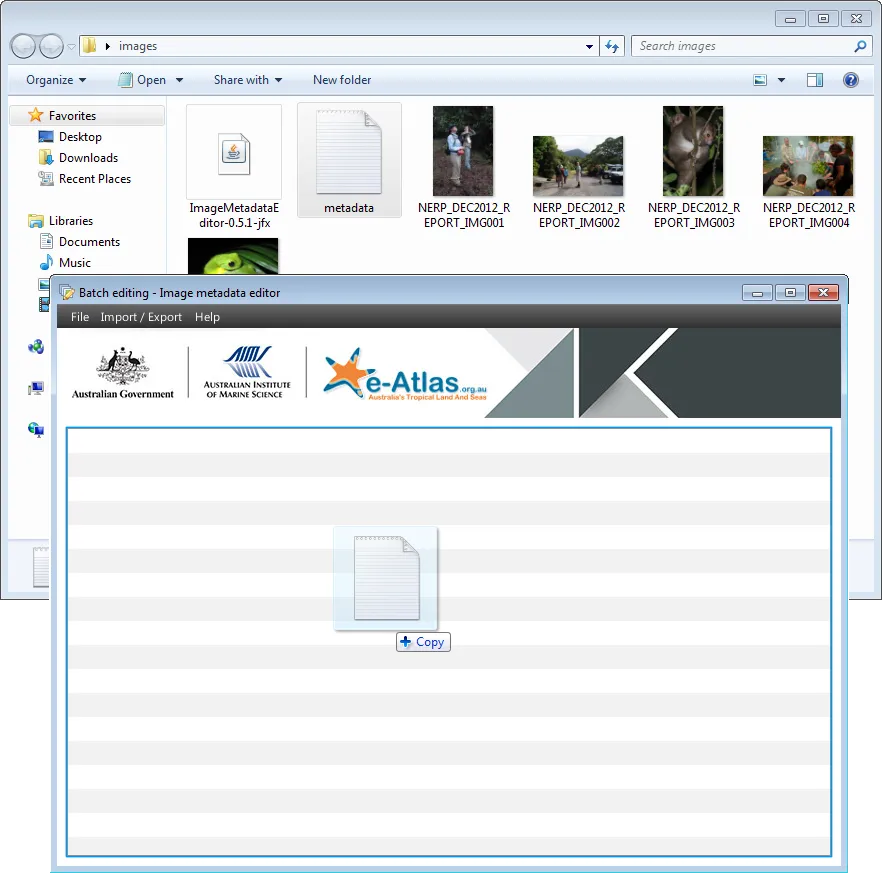Minimize the Batch editing window

coord(757,292)
